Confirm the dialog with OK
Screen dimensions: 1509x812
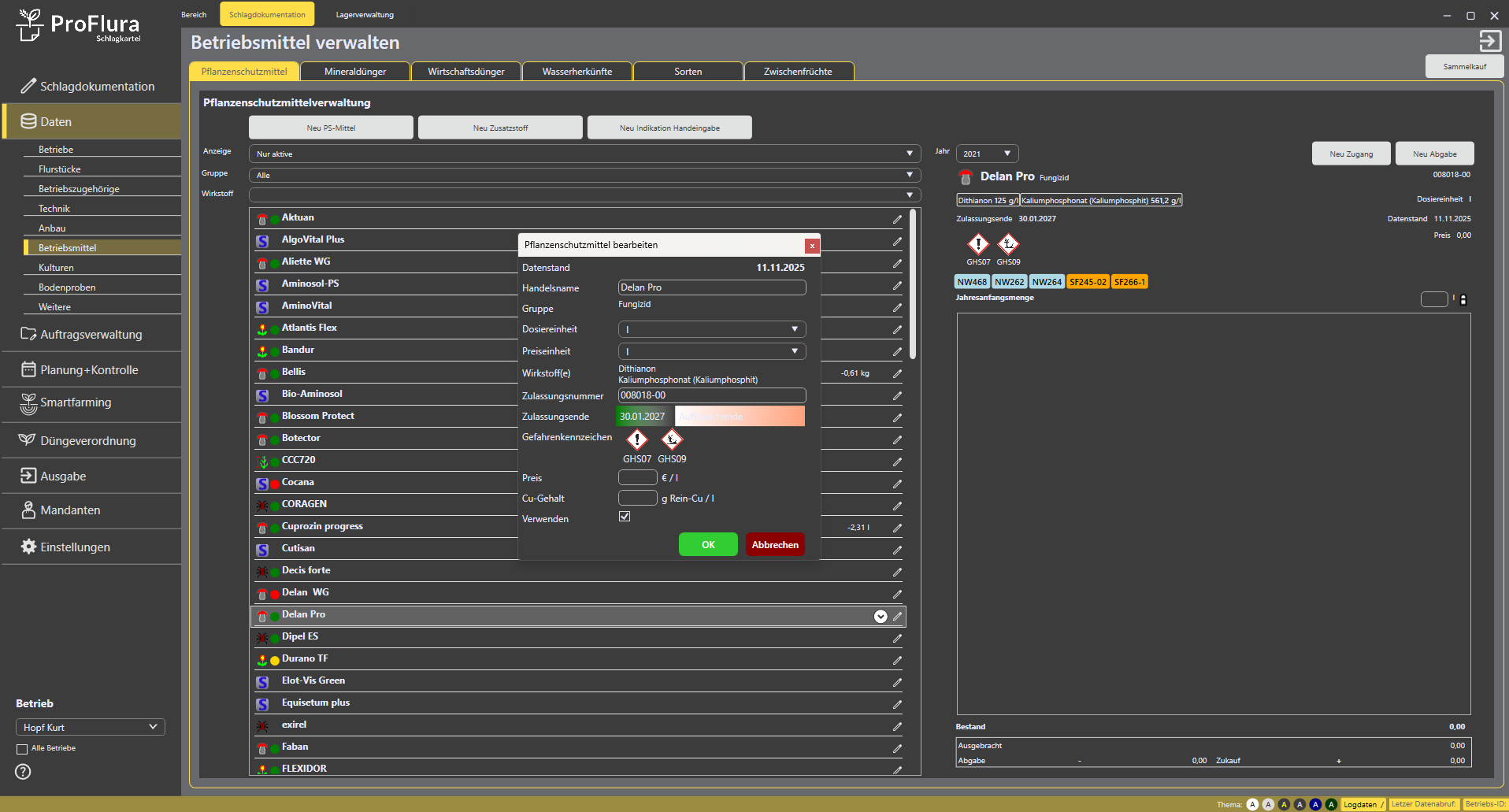coord(708,544)
